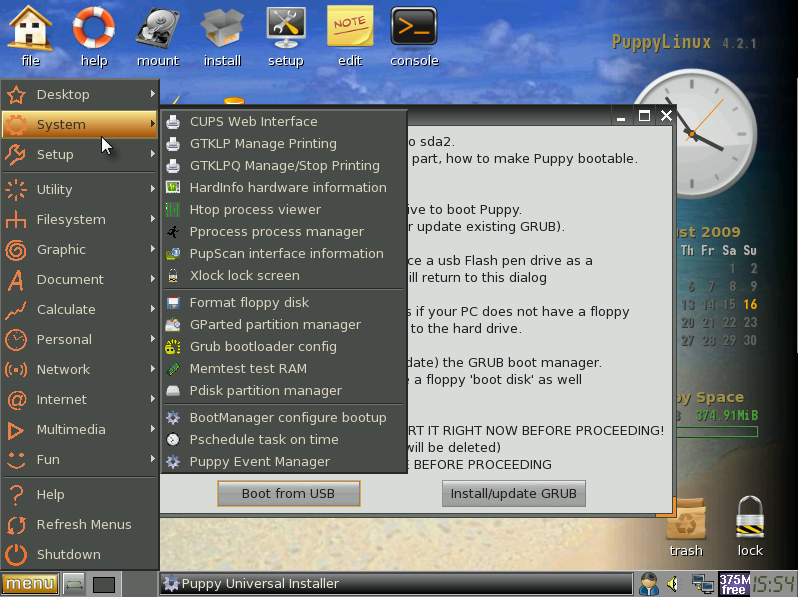798x597 pixels.
Task: Open the file desktop icon
Action: 30,36
